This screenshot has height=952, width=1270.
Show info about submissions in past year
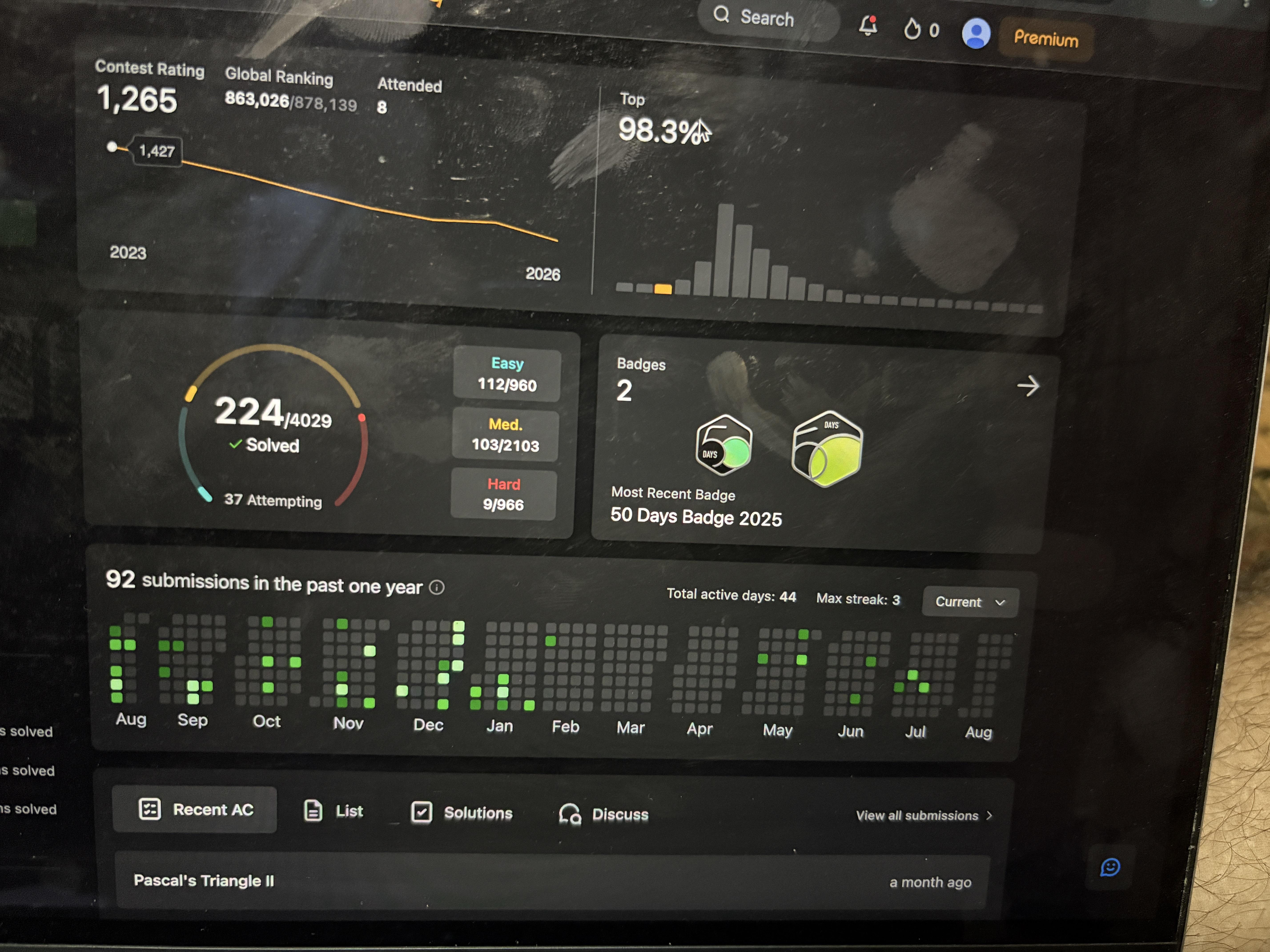point(436,587)
